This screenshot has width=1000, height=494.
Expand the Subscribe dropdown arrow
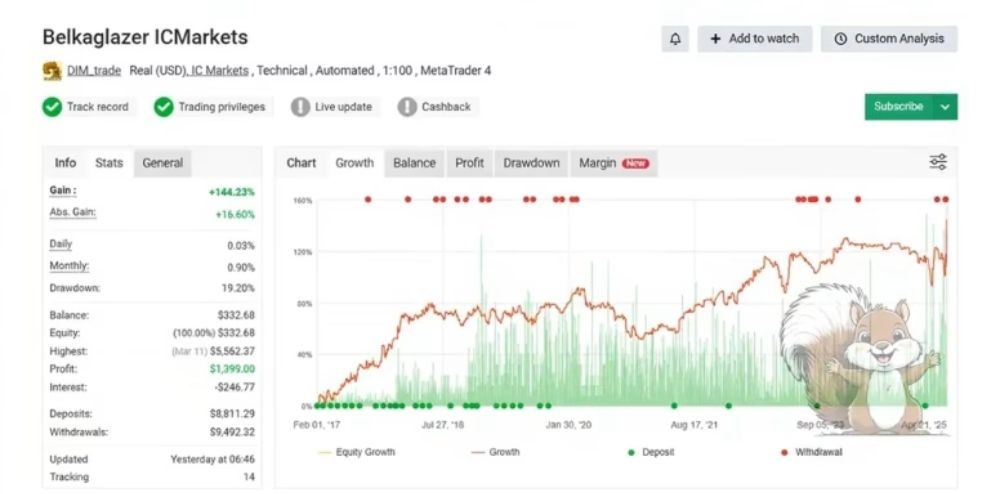click(945, 107)
